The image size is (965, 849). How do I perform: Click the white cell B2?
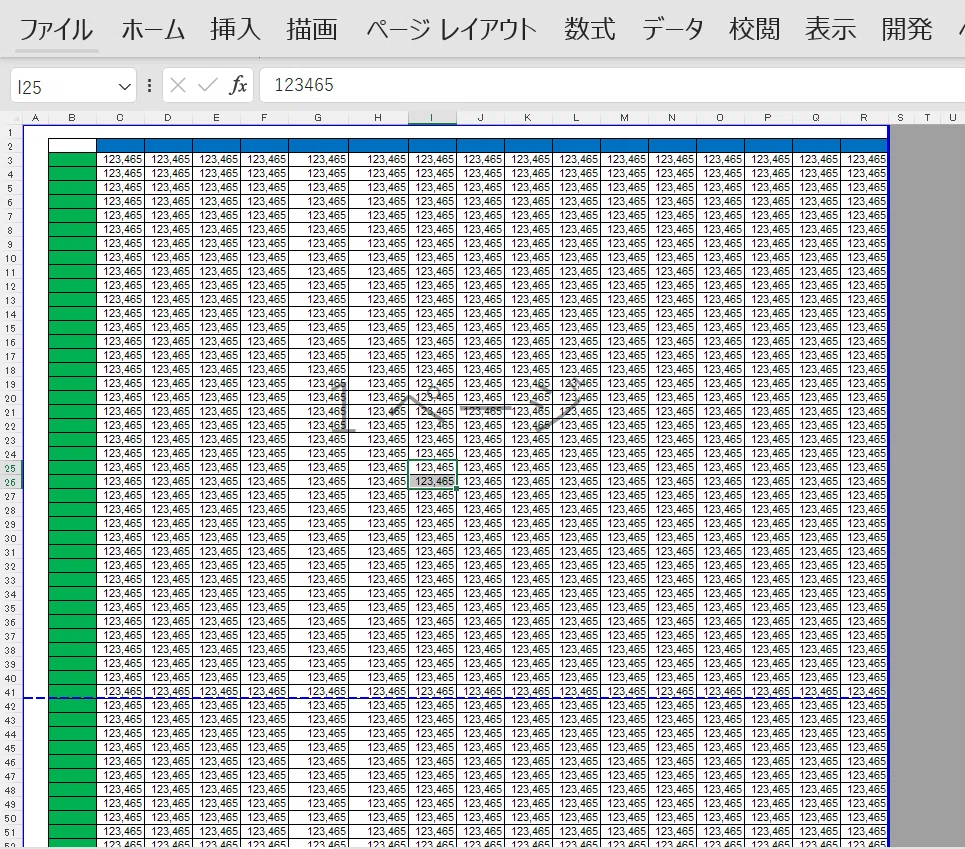[73, 145]
